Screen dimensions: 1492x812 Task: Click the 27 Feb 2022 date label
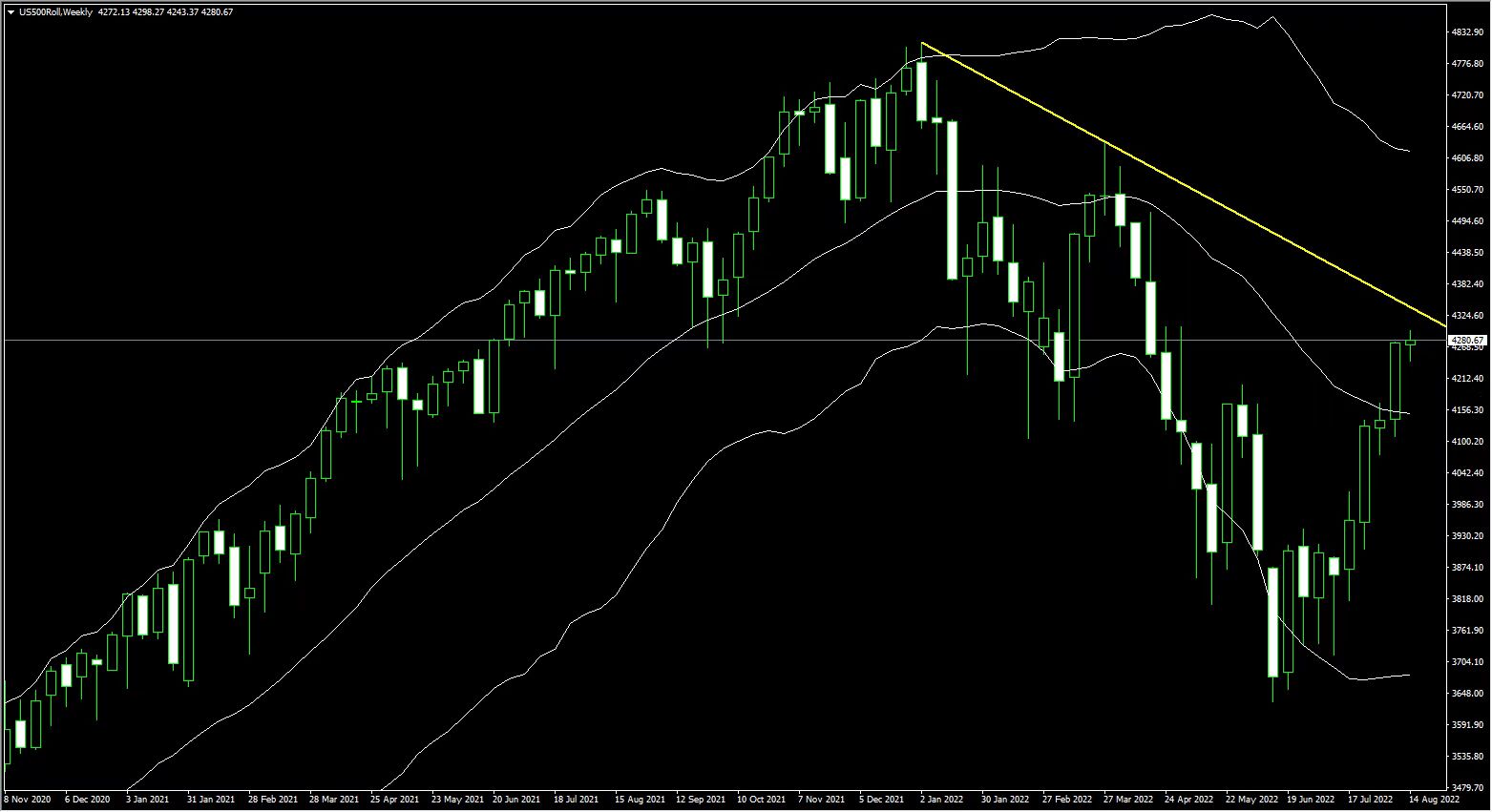point(1067,800)
